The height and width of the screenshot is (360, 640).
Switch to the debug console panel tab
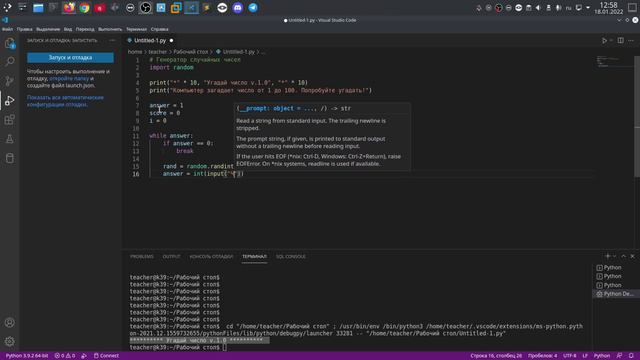(x=211, y=257)
